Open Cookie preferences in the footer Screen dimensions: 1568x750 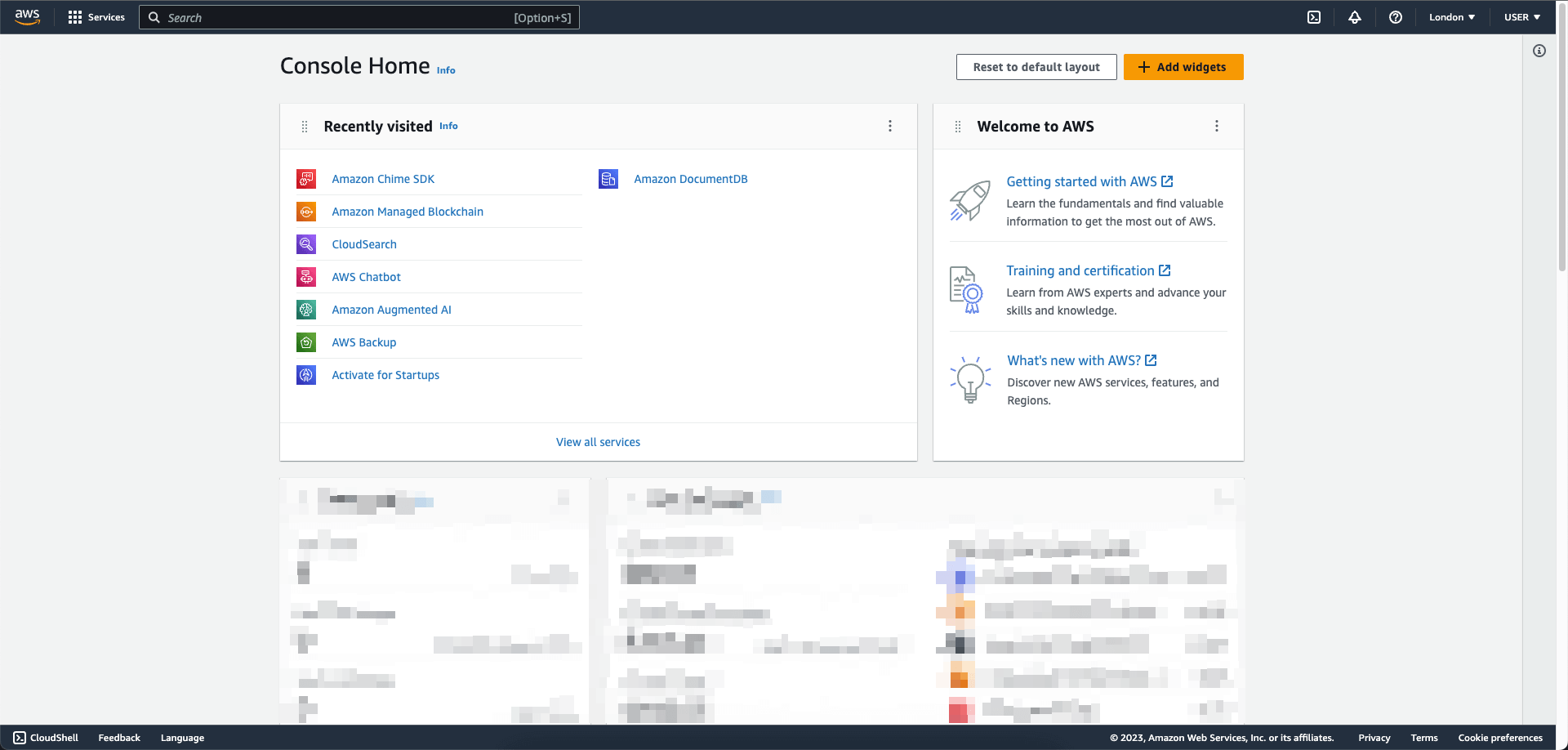1500,738
